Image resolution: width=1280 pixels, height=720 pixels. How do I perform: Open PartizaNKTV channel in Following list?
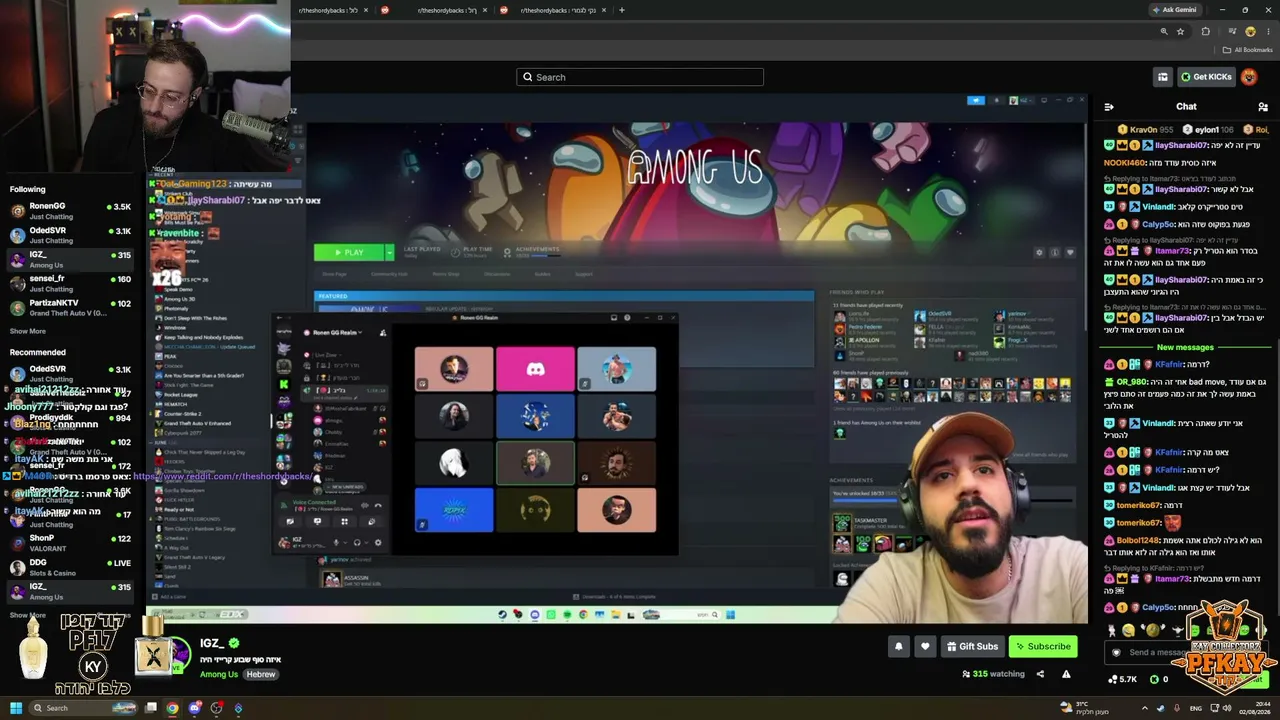click(x=70, y=307)
